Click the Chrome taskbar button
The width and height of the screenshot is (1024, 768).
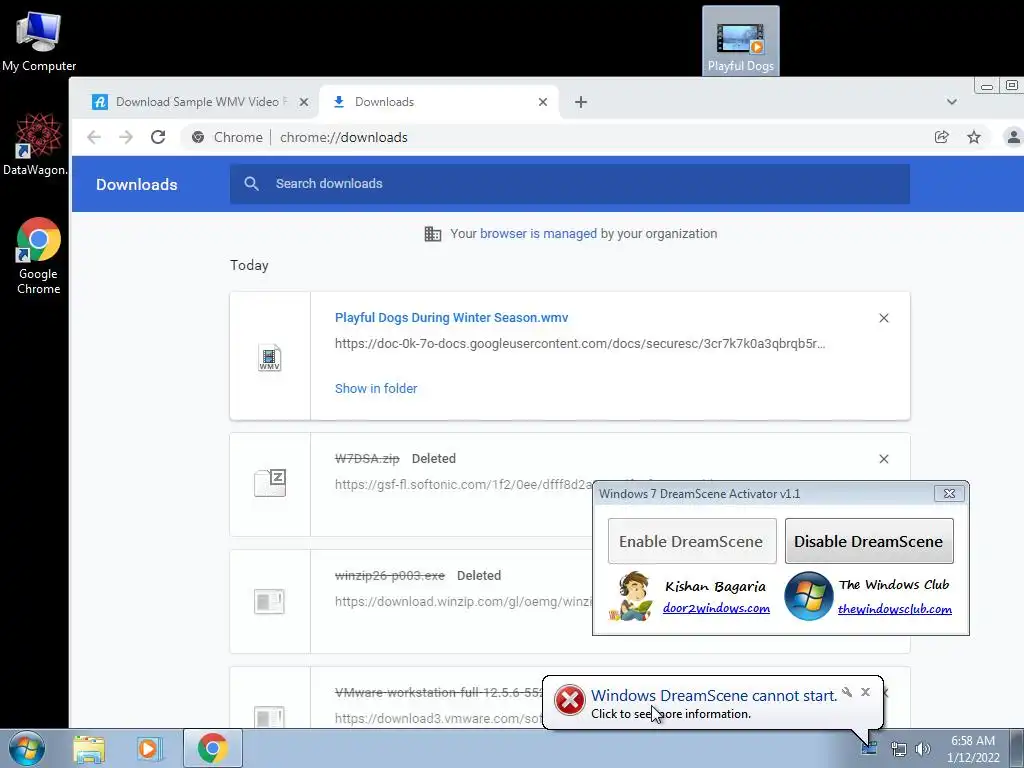(212, 748)
